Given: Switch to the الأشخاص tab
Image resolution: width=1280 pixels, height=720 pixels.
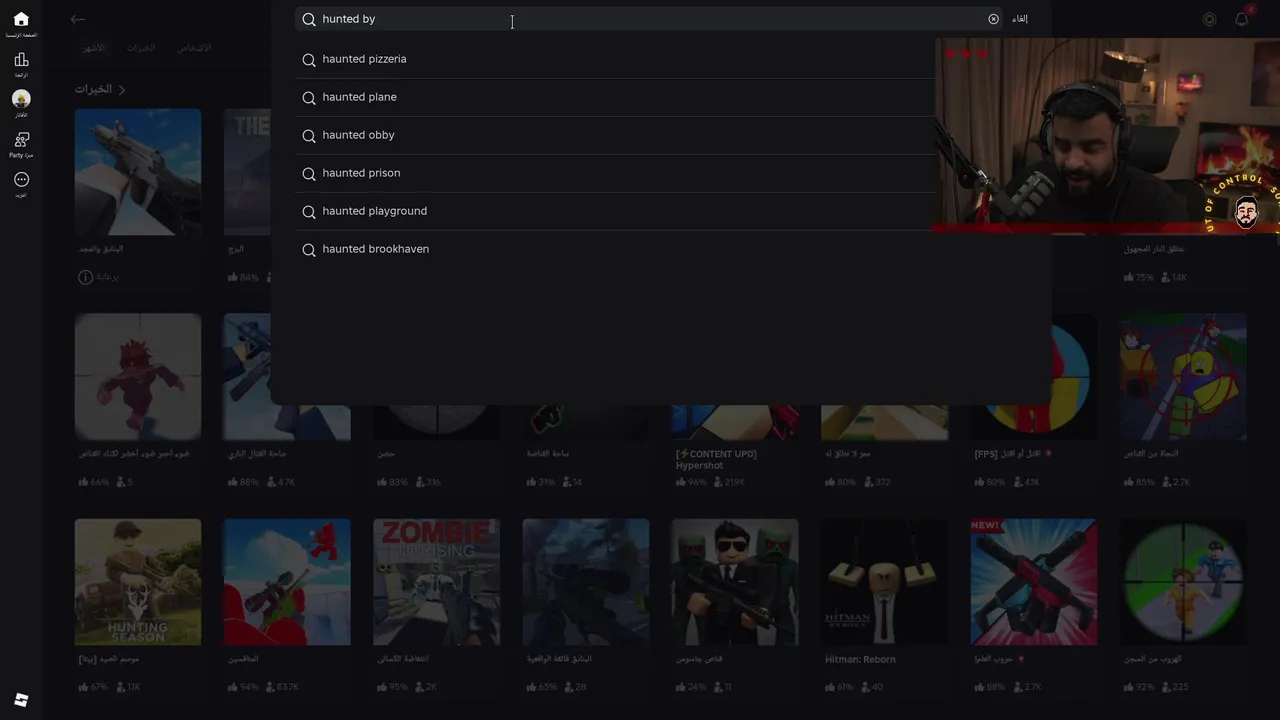Looking at the screenshot, I should 194,48.
